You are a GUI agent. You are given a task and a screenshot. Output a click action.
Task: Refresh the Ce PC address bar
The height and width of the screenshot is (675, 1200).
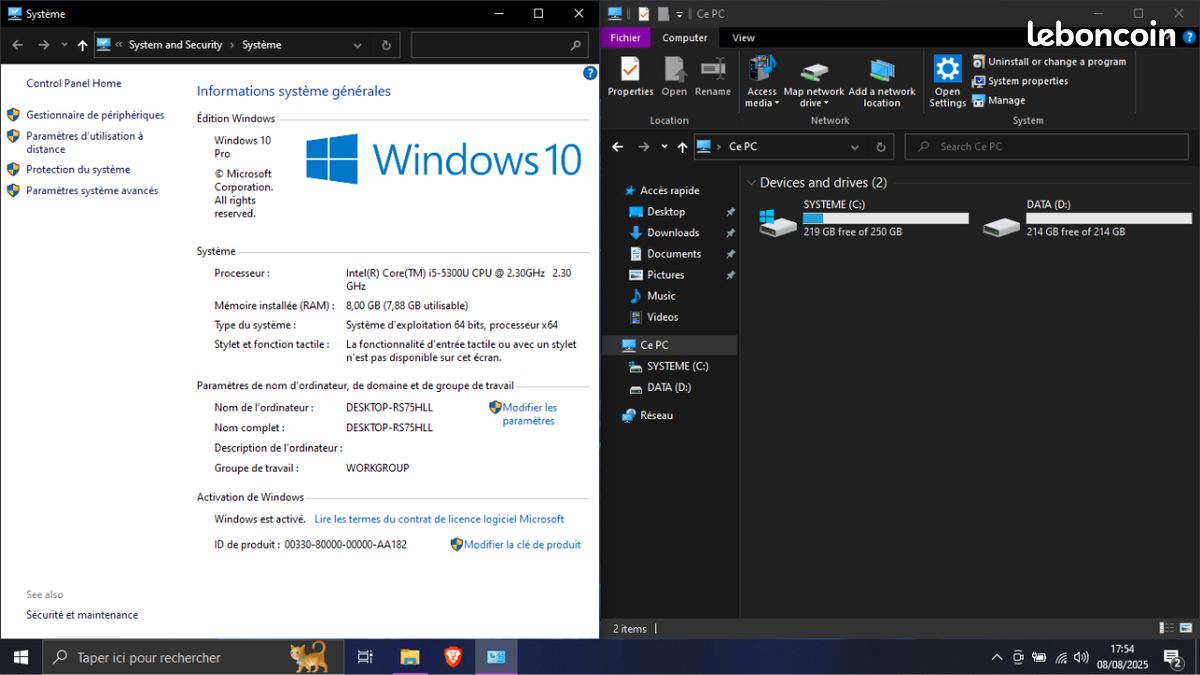881,147
